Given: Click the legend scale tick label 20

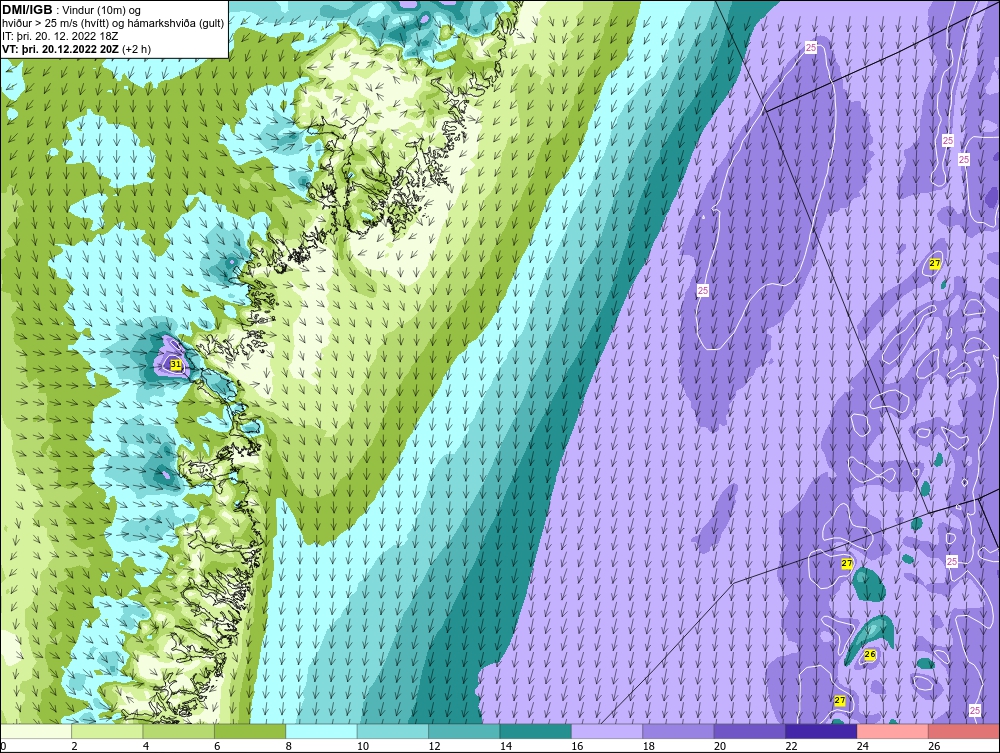Looking at the screenshot, I should pos(719,746).
